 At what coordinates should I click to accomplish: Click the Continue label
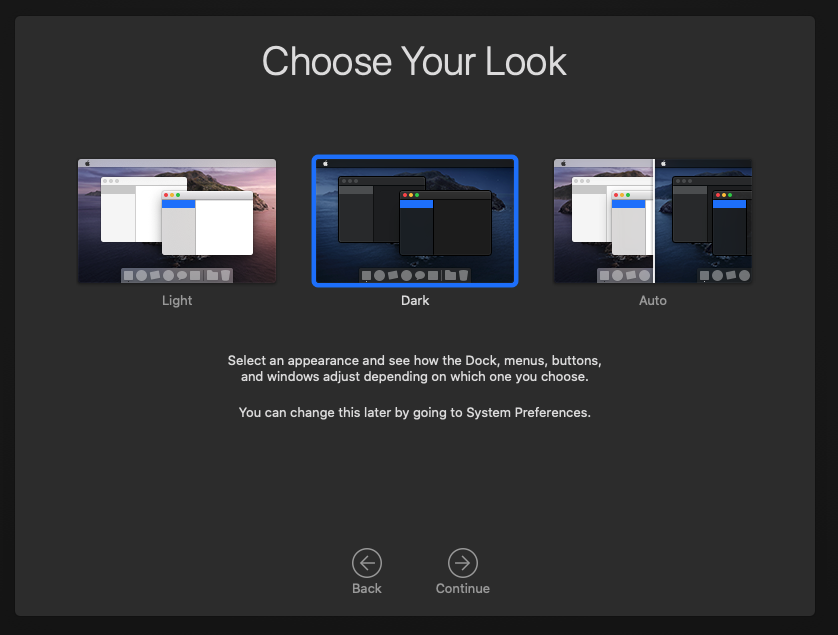[x=463, y=588]
